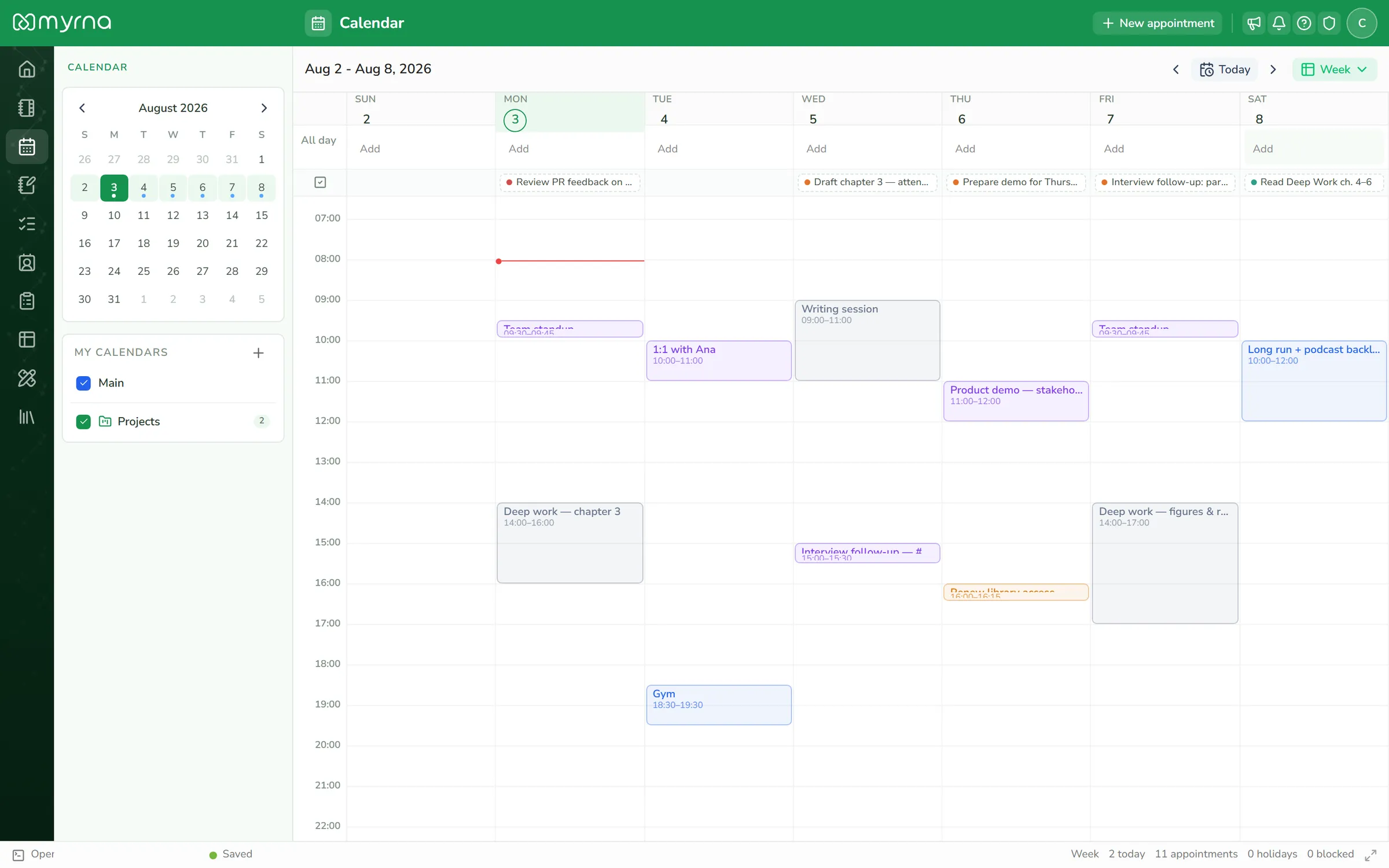
Task: Click New appointment button
Action: [1157, 23]
